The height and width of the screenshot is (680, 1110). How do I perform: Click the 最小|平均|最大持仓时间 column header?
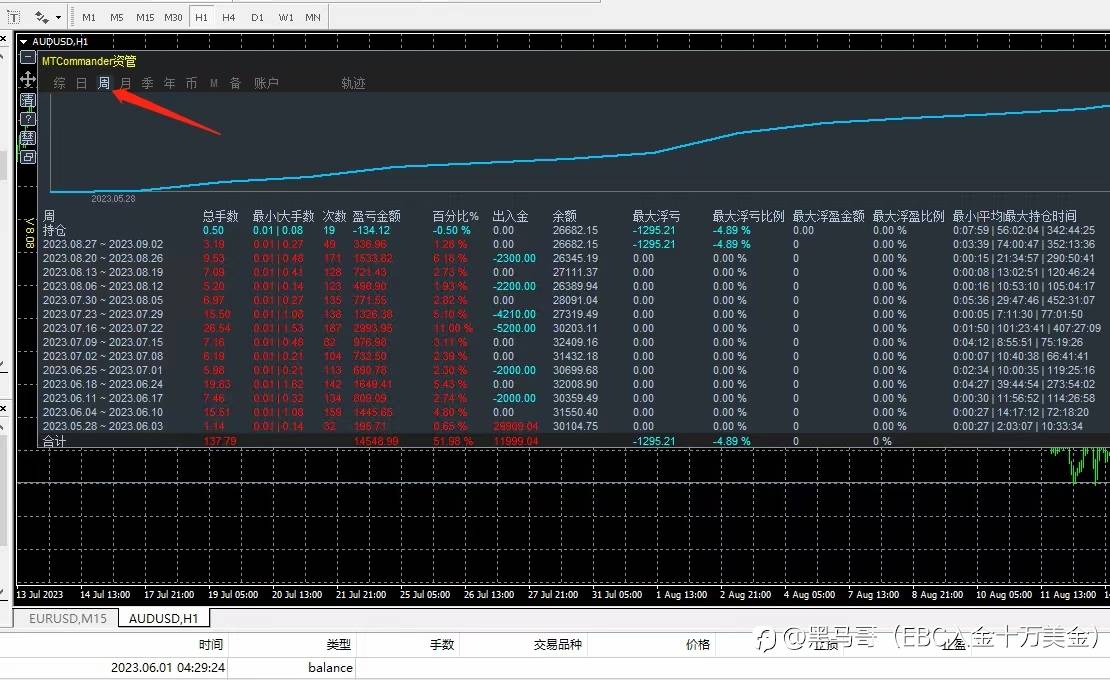(x=1014, y=216)
